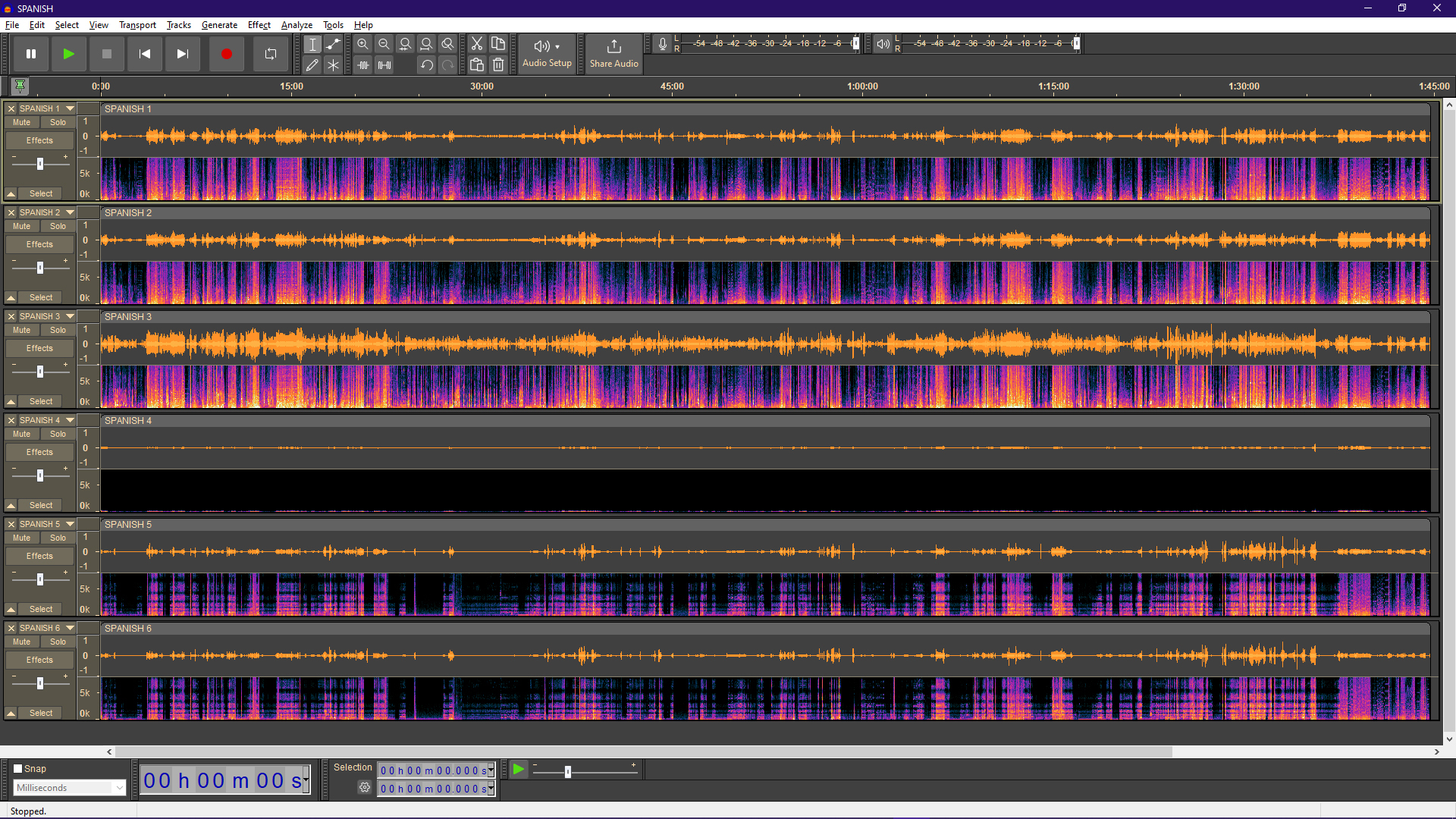This screenshot has width=1456, height=819.
Task: Silence audio selection icon
Action: (384, 65)
